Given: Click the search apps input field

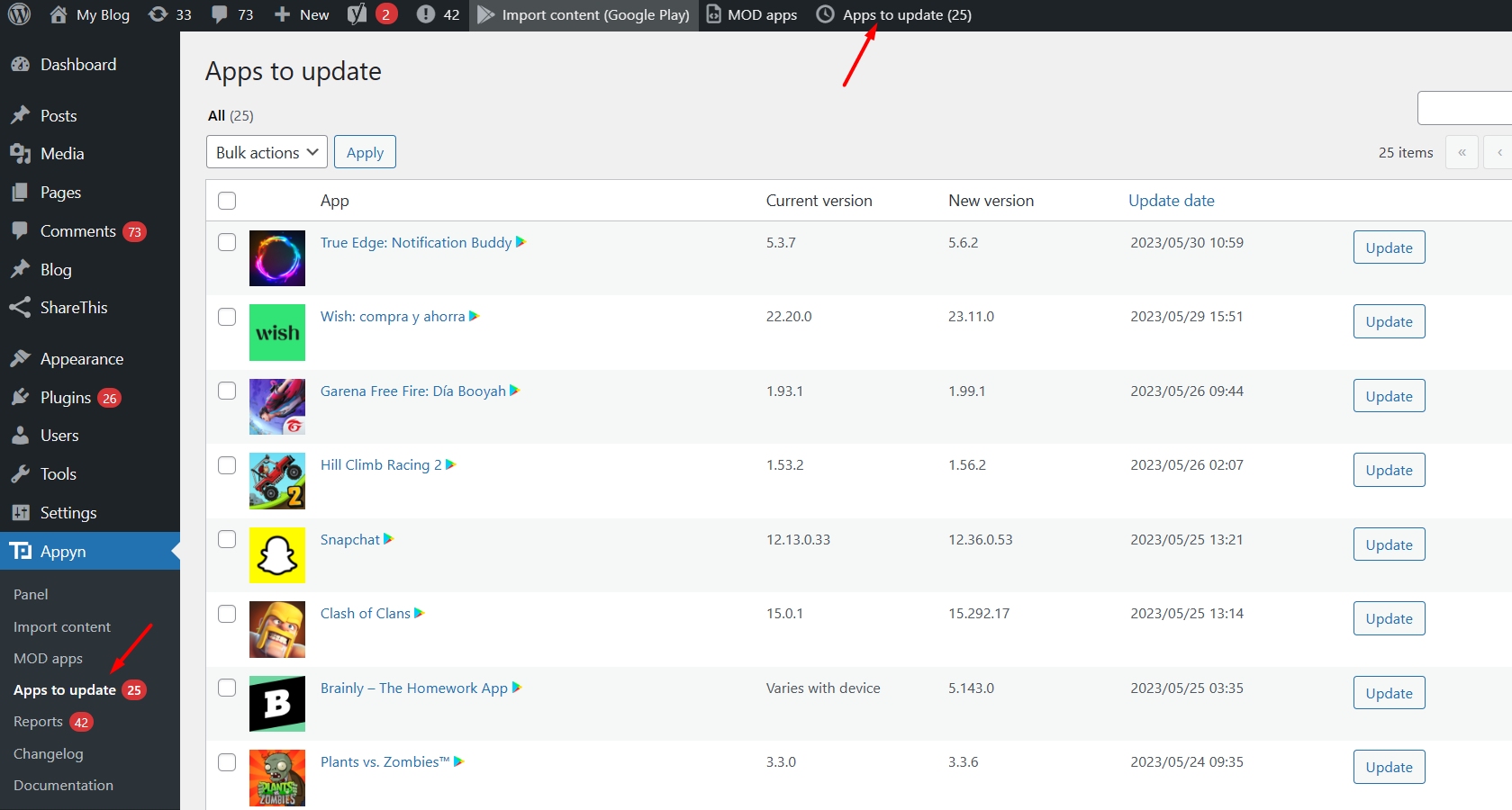Looking at the screenshot, I should (1465, 108).
